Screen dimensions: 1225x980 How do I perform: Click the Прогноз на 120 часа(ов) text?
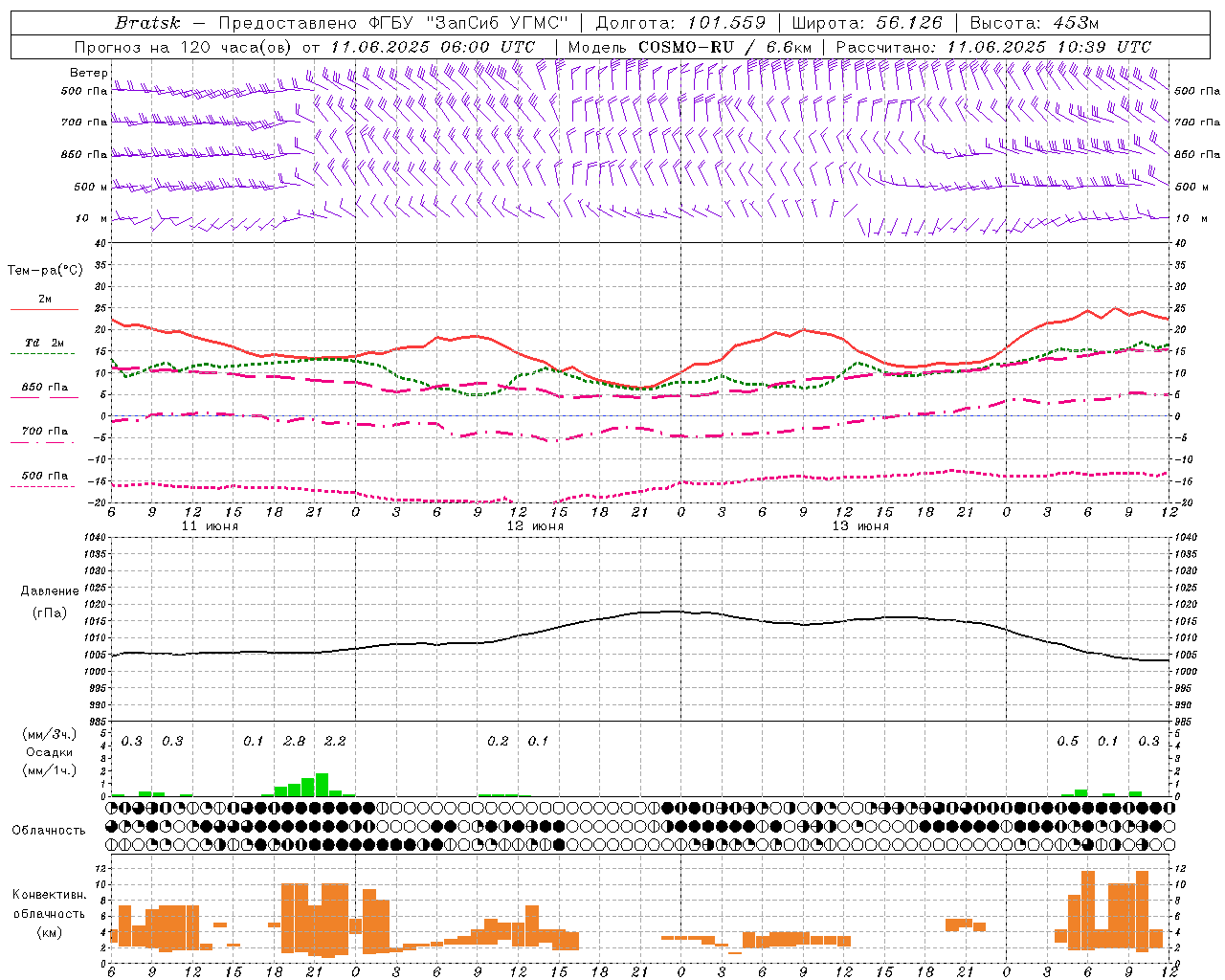tap(184, 47)
